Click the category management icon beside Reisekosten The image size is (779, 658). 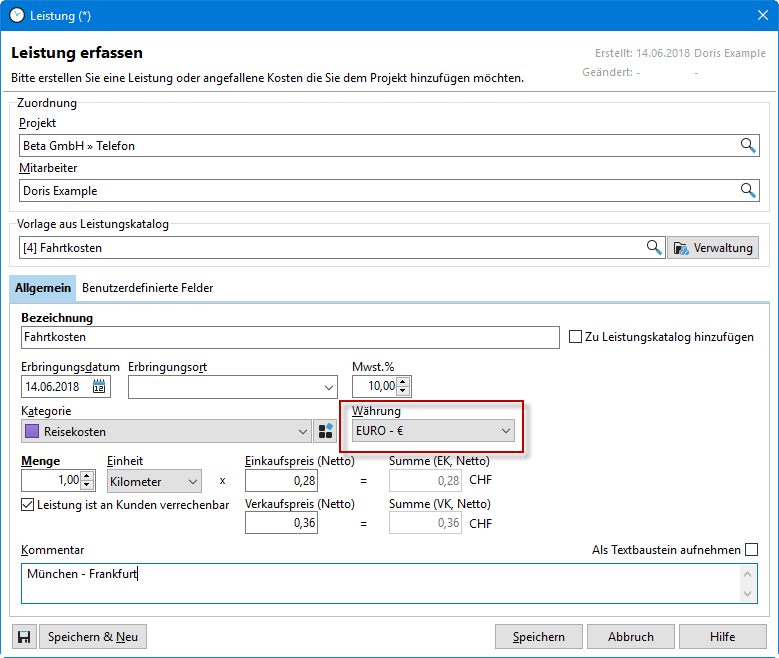pos(325,432)
